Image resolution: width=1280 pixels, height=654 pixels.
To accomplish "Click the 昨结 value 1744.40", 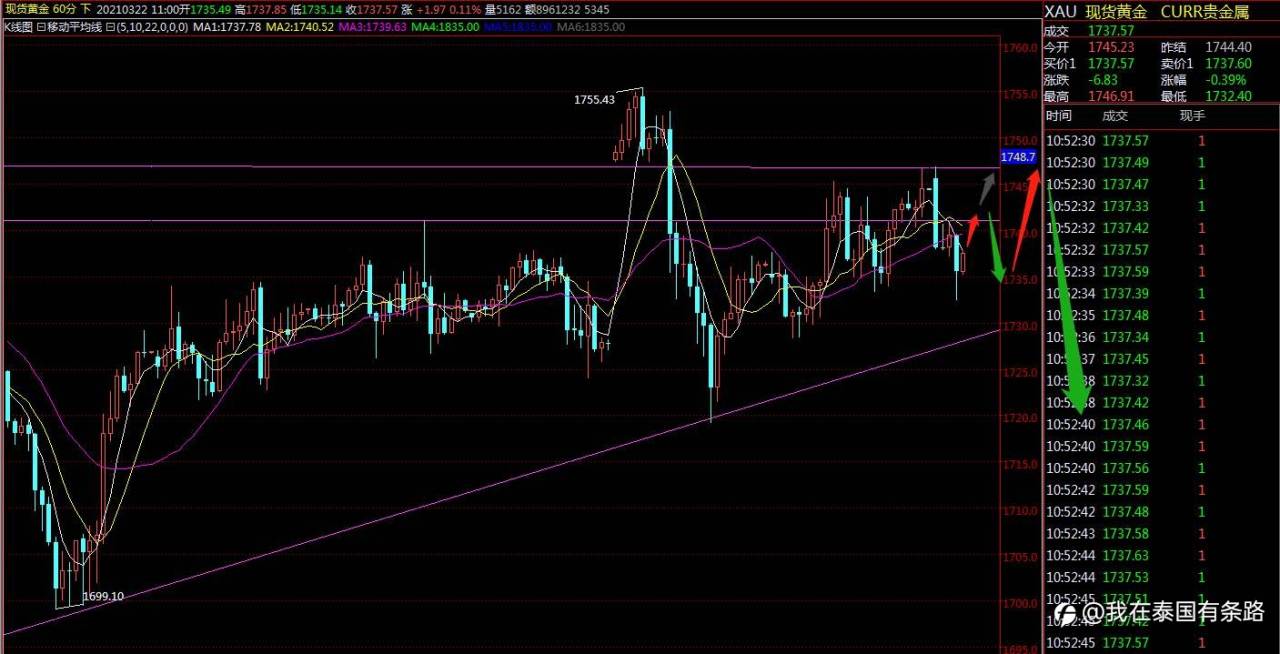I will (1229, 47).
